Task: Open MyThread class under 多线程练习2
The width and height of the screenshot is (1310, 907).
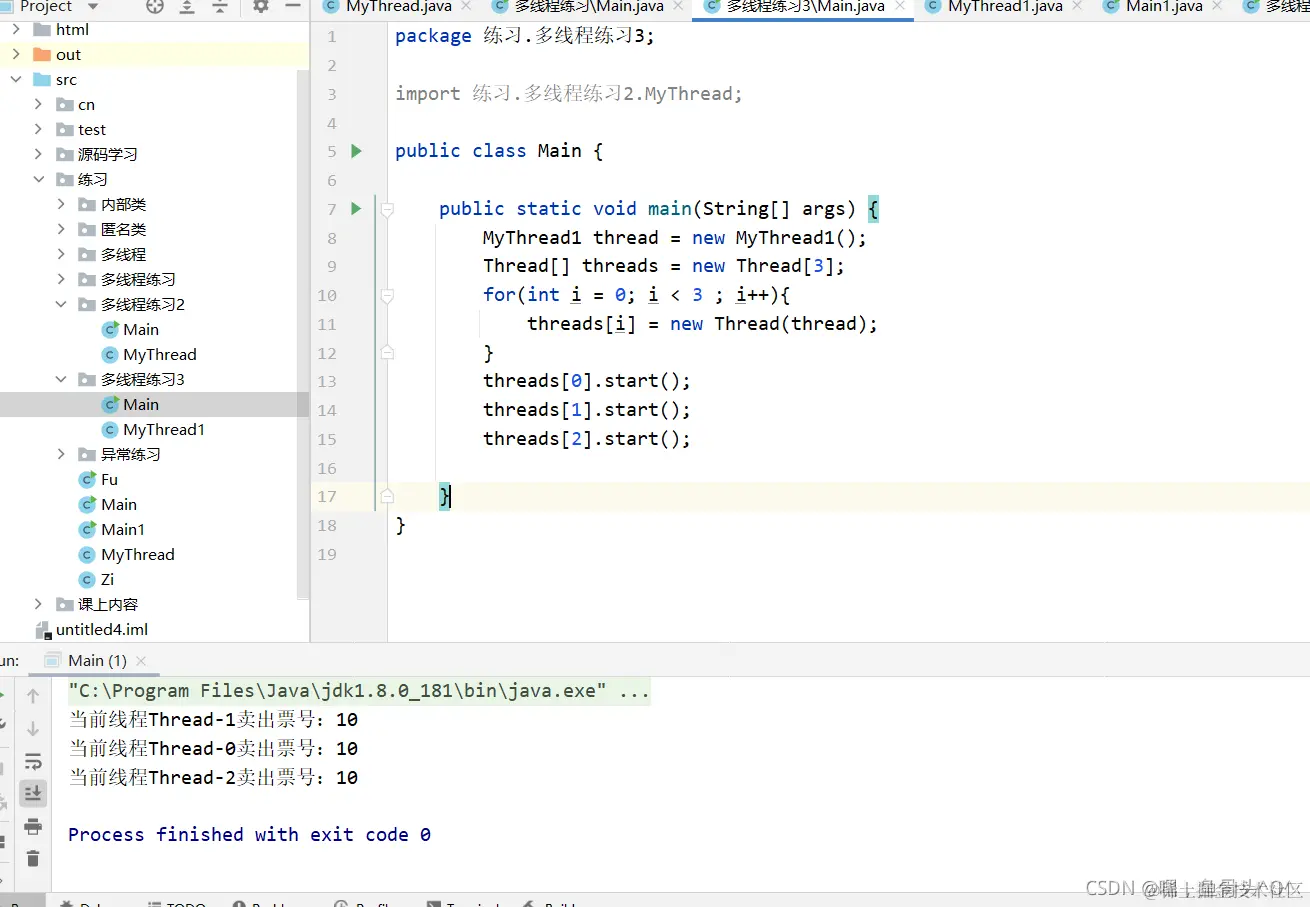Action: [x=160, y=354]
